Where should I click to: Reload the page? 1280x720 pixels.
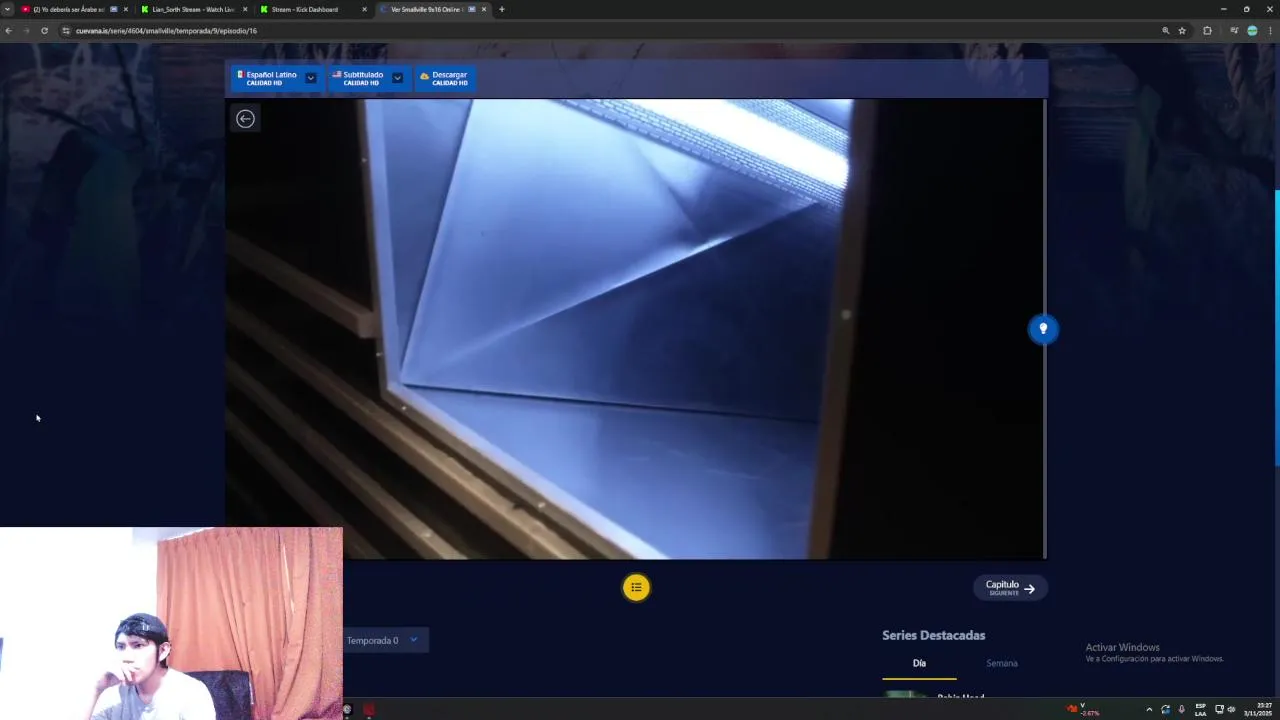[x=44, y=31]
